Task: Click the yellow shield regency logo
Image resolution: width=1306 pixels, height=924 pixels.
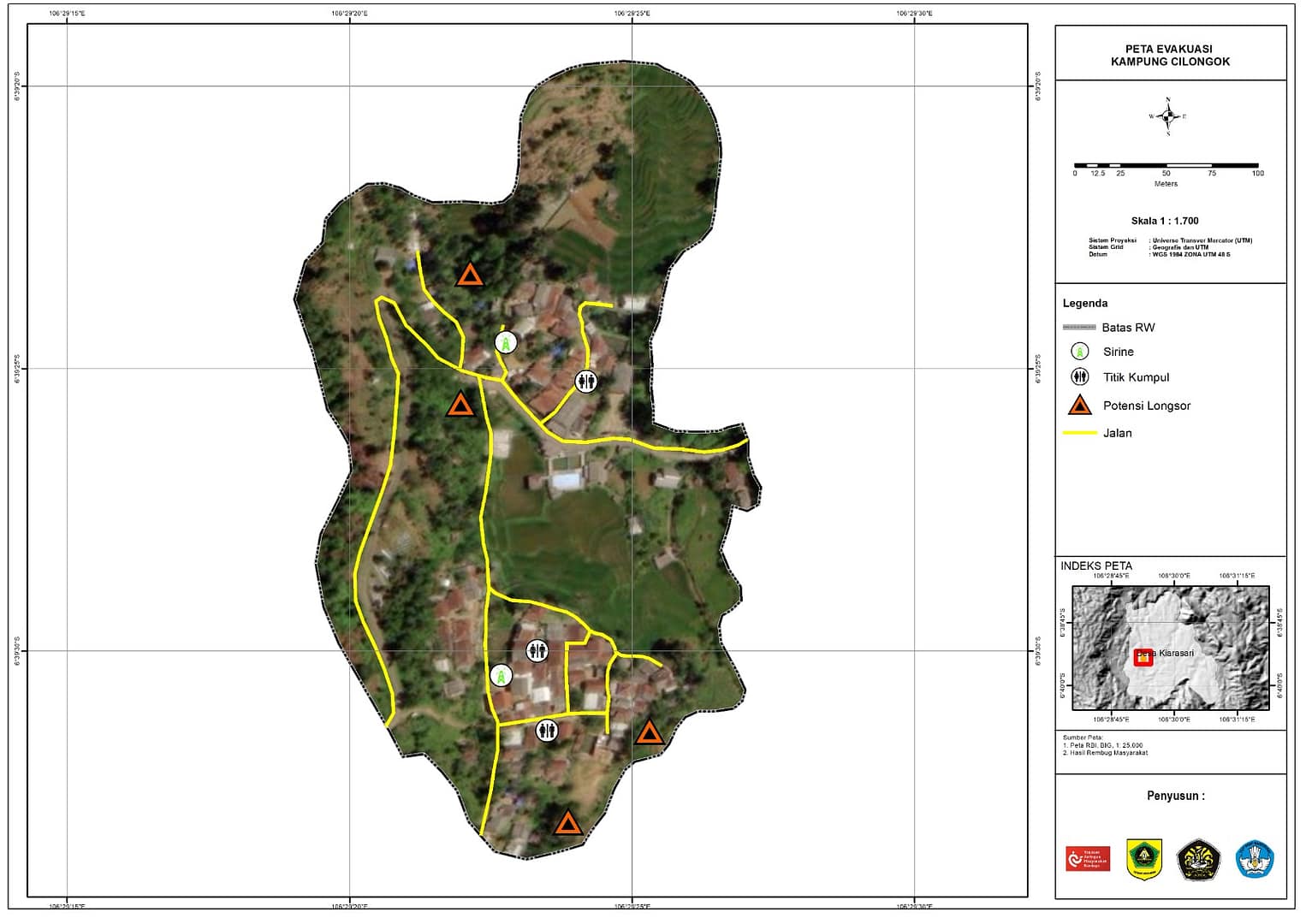Action: click(x=1143, y=859)
